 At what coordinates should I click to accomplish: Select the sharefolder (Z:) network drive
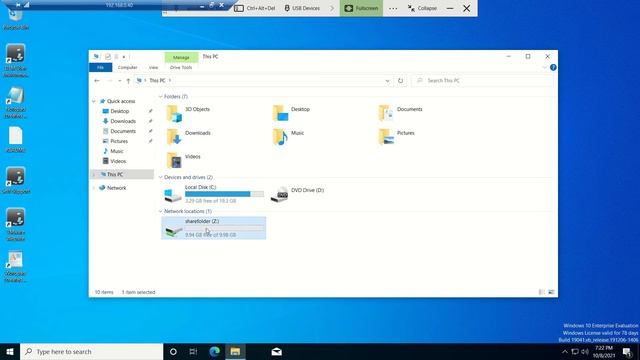click(x=214, y=228)
